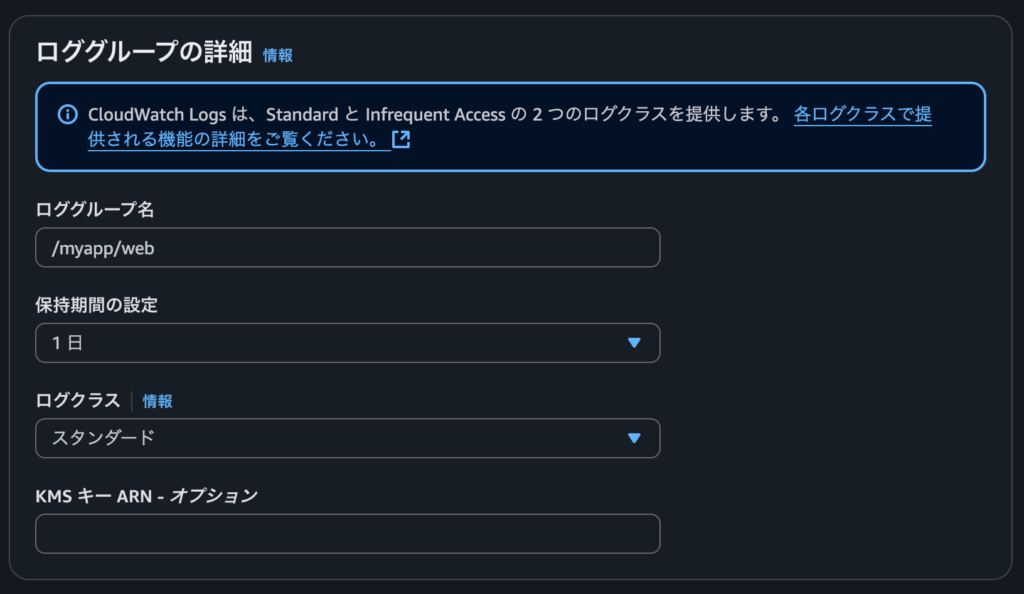Focus the ロググループ名 field containing /myapp/web
Screen dimensions: 1024x594
point(347,247)
